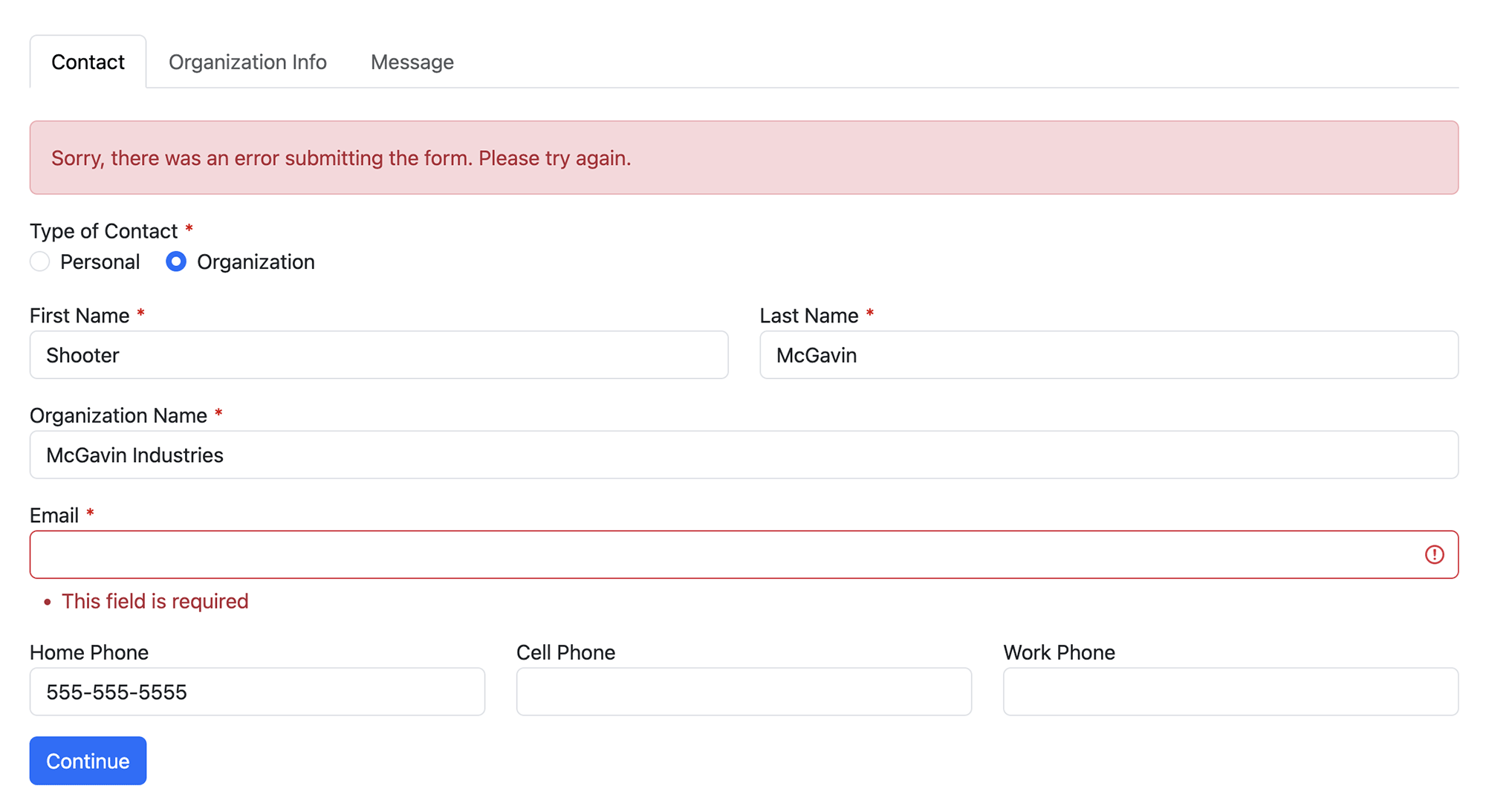
Task: Select the Personal contact type
Action: [40, 262]
